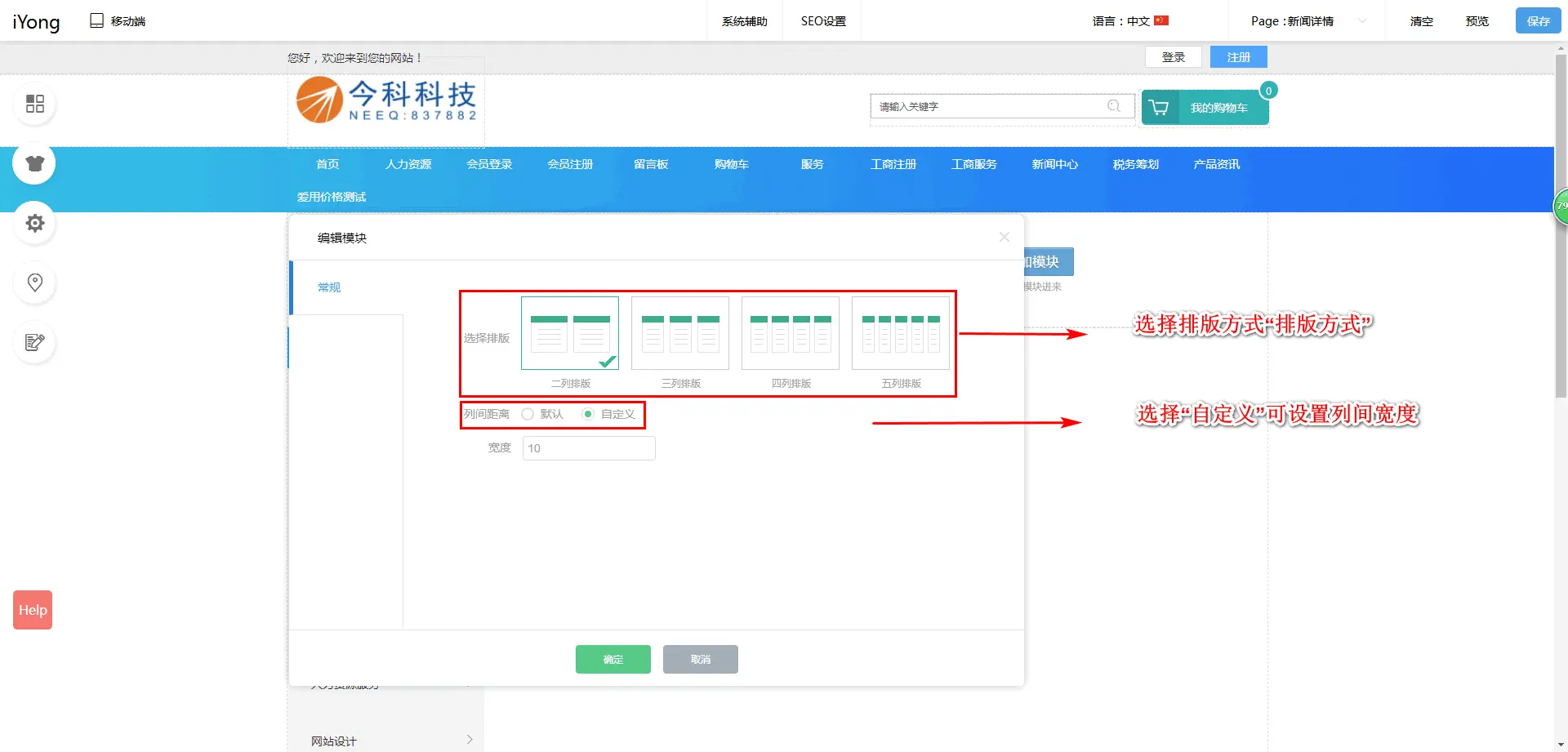Switch to the 常规 tab

(329, 287)
